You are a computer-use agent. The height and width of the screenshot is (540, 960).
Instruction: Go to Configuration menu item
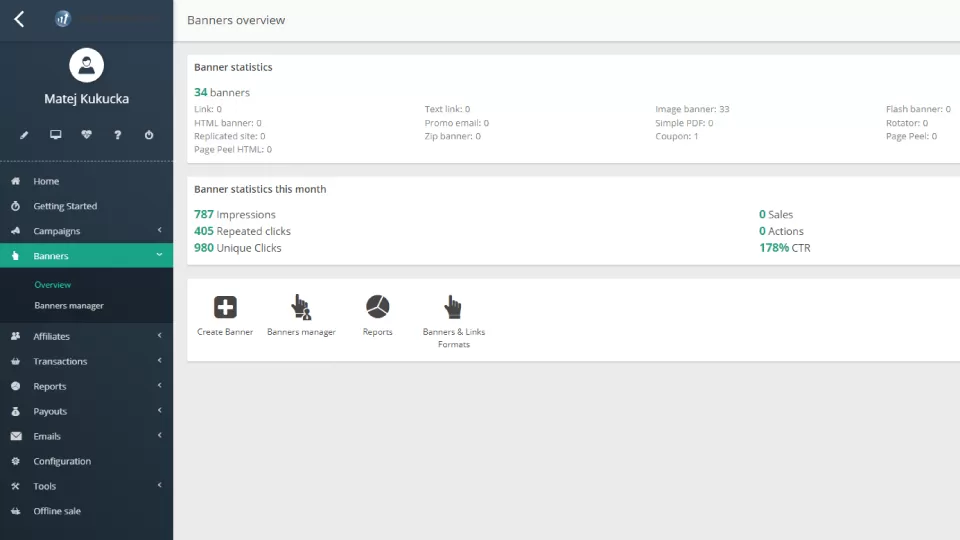click(x=62, y=461)
